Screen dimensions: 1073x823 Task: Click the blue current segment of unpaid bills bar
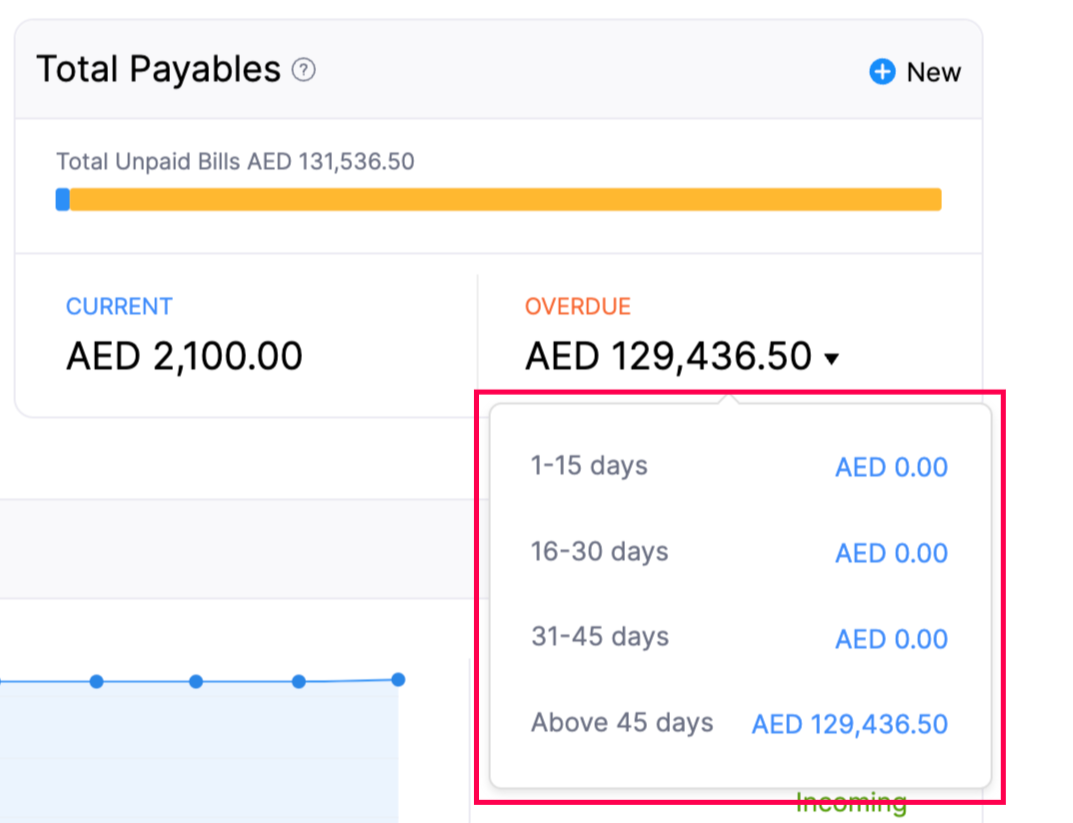click(x=63, y=200)
